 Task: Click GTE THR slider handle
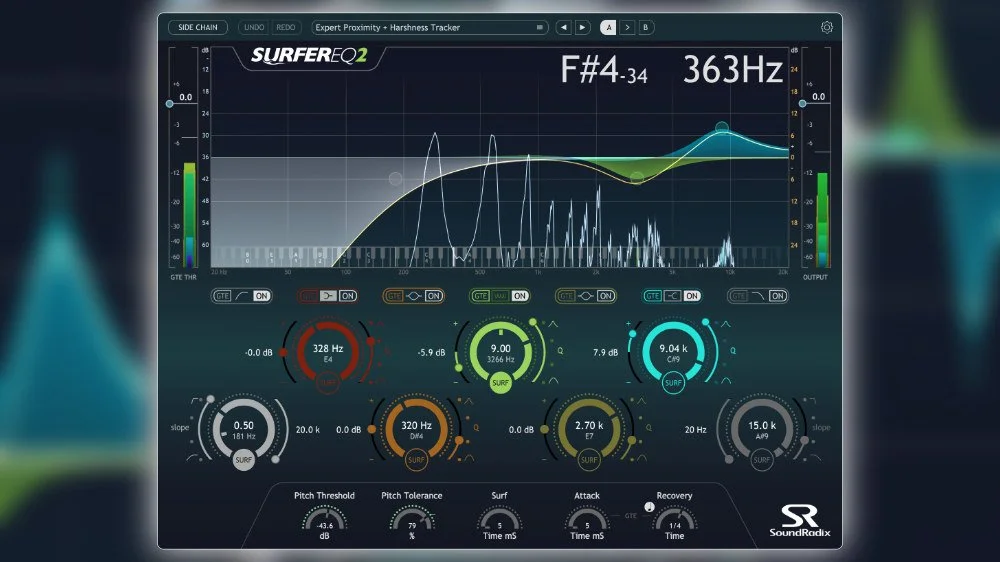point(169,103)
